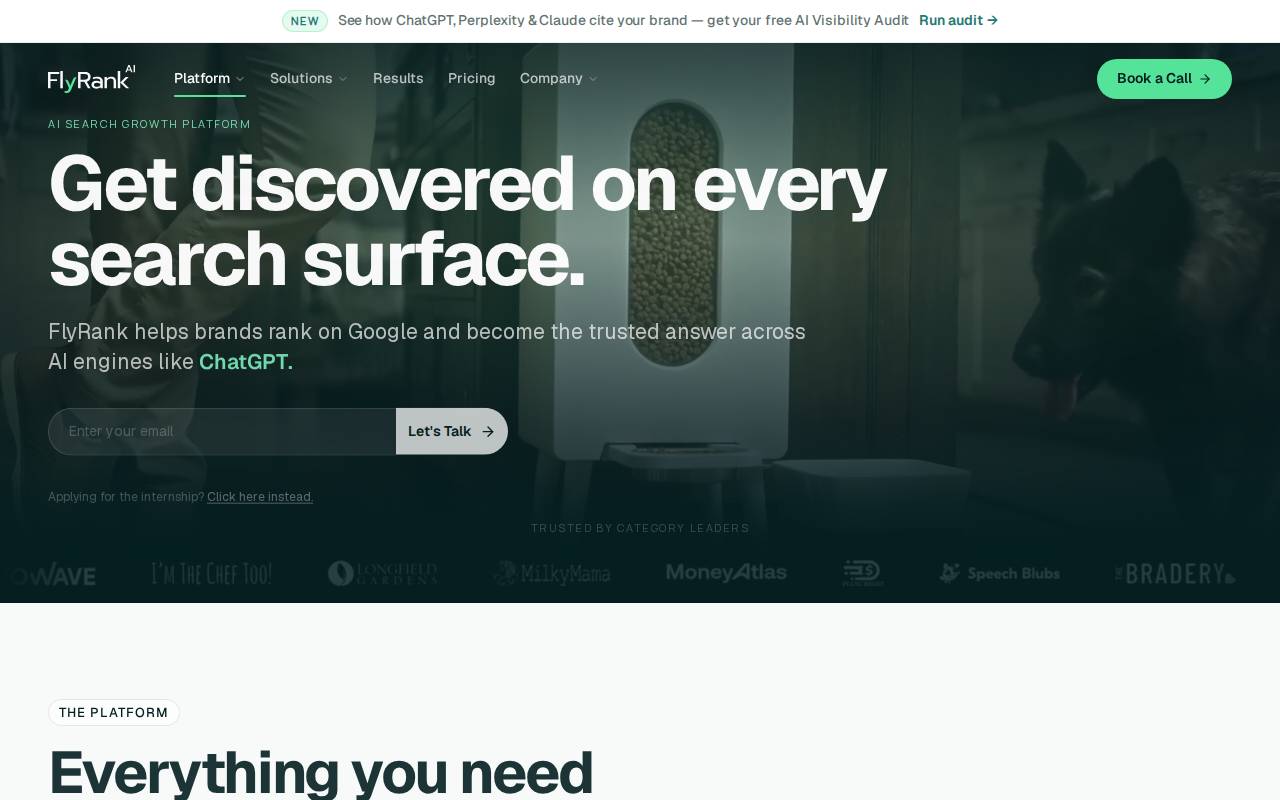Click the MilkyMama logo
The width and height of the screenshot is (1280, 800).
tap(552, 573)
